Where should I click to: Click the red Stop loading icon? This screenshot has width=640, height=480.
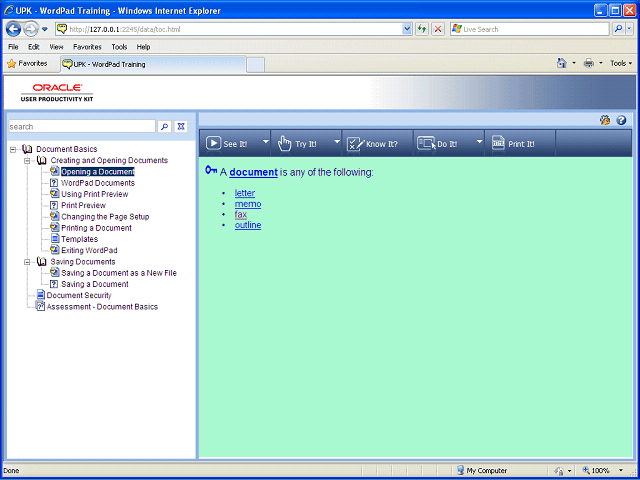(x=438, y=29)
